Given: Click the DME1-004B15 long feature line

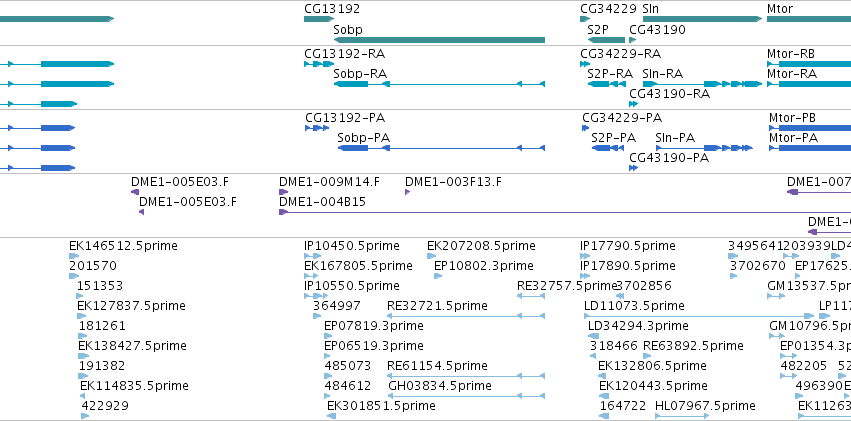Looking at the screenshot, I should point(565,212).
